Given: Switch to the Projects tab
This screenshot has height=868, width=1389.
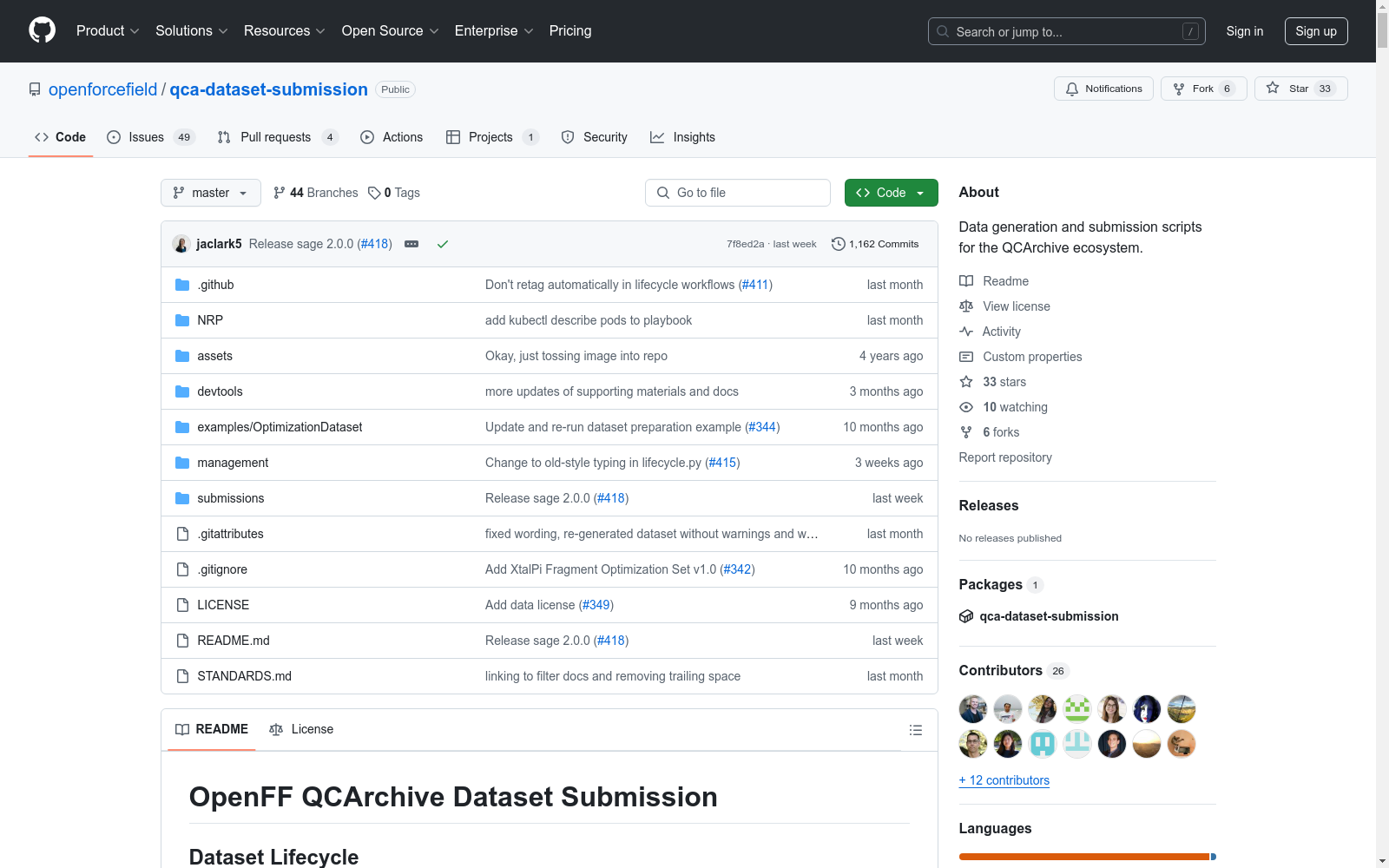Looking at the screenshot, I should (492, 137).
